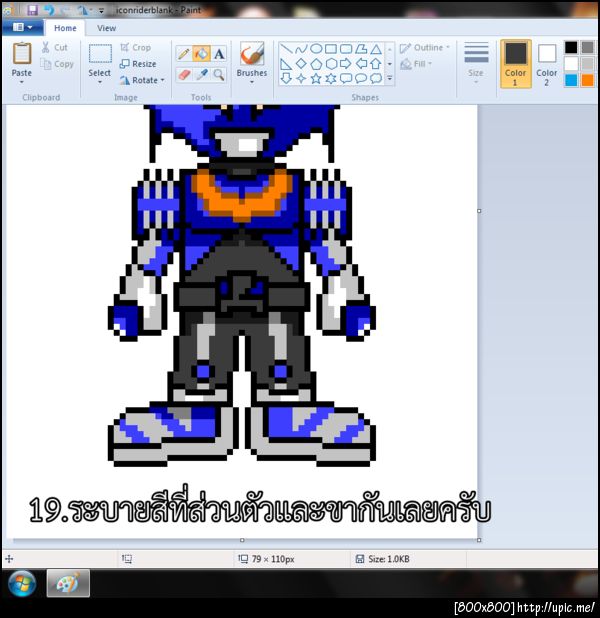This screenshot has width=600, height=618.
Task: Choose the Six-point star shape
Action: pos(331,78)
